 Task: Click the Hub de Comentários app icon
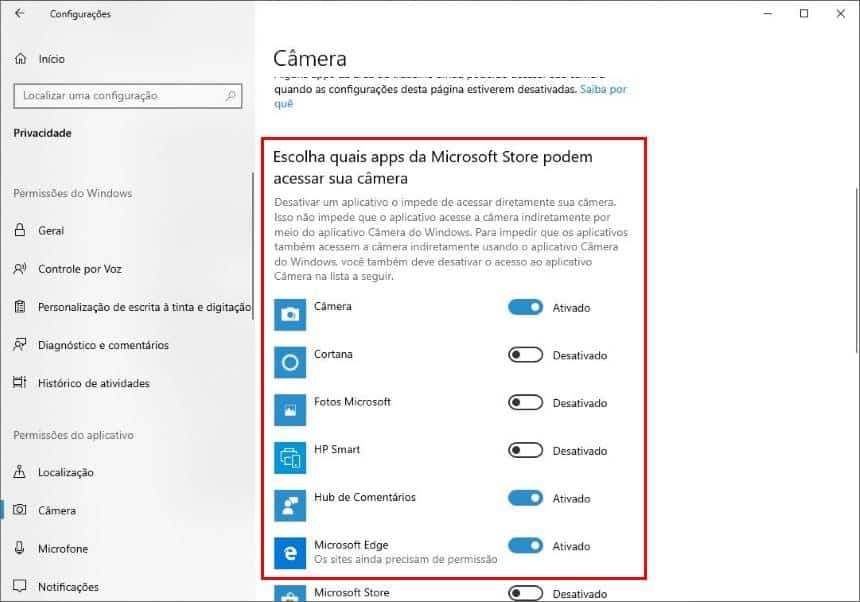(290, 506)
